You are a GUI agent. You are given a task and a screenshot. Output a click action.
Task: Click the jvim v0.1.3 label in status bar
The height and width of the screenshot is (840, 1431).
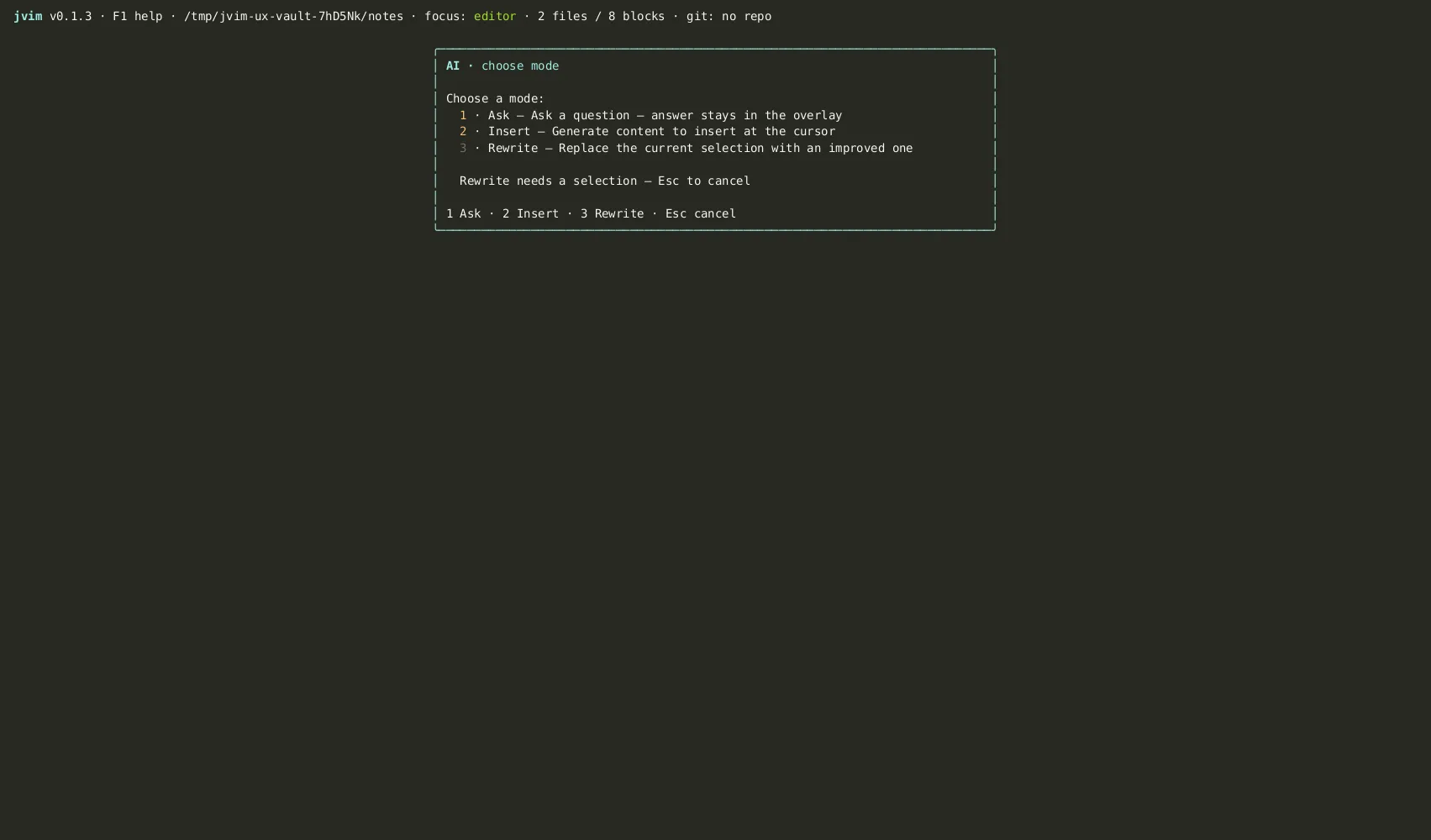[53, 16]
